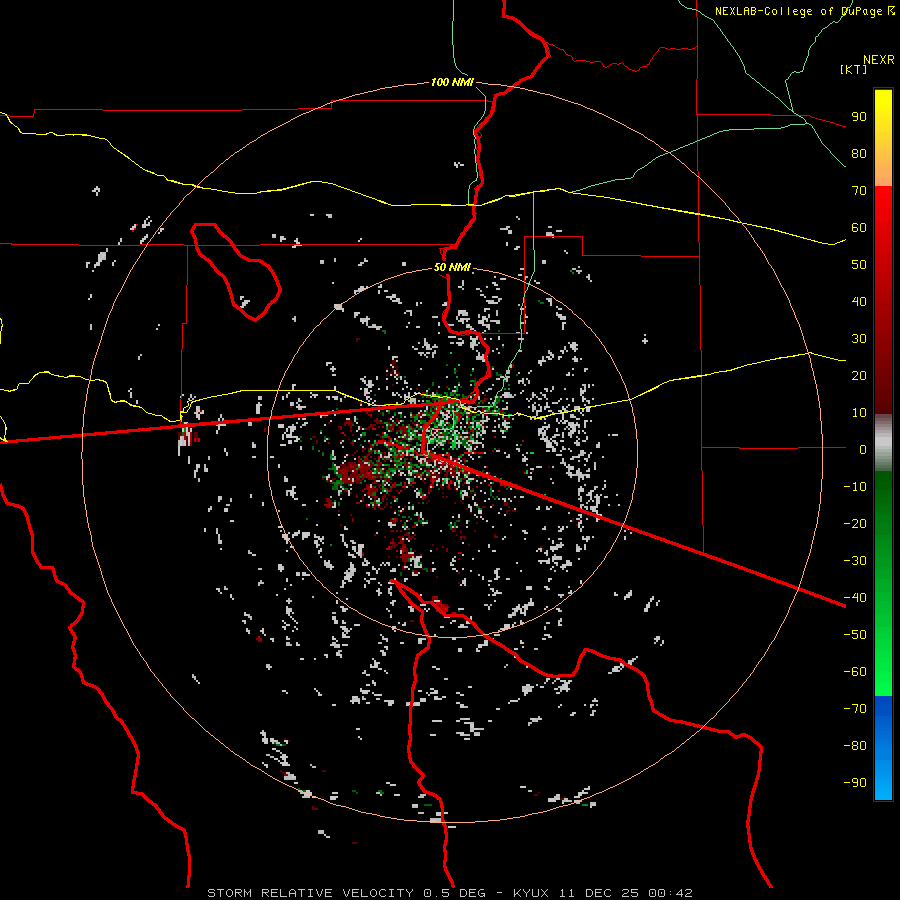Click the 50 value on the velocity scale
Screen dimensions: 900x900
point(859,265)
